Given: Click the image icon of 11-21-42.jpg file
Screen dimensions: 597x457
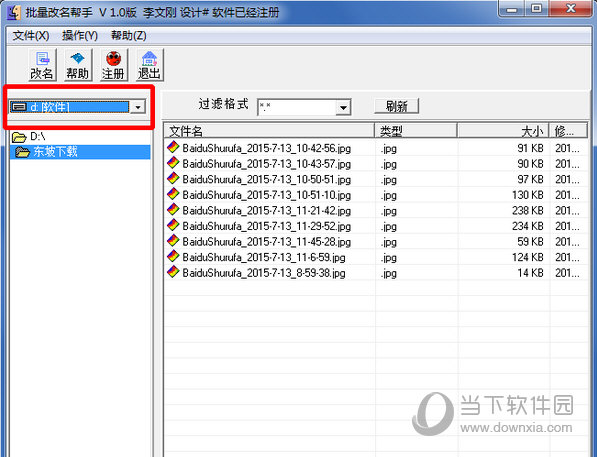Looking at the screenshot, I should point(173,209).
